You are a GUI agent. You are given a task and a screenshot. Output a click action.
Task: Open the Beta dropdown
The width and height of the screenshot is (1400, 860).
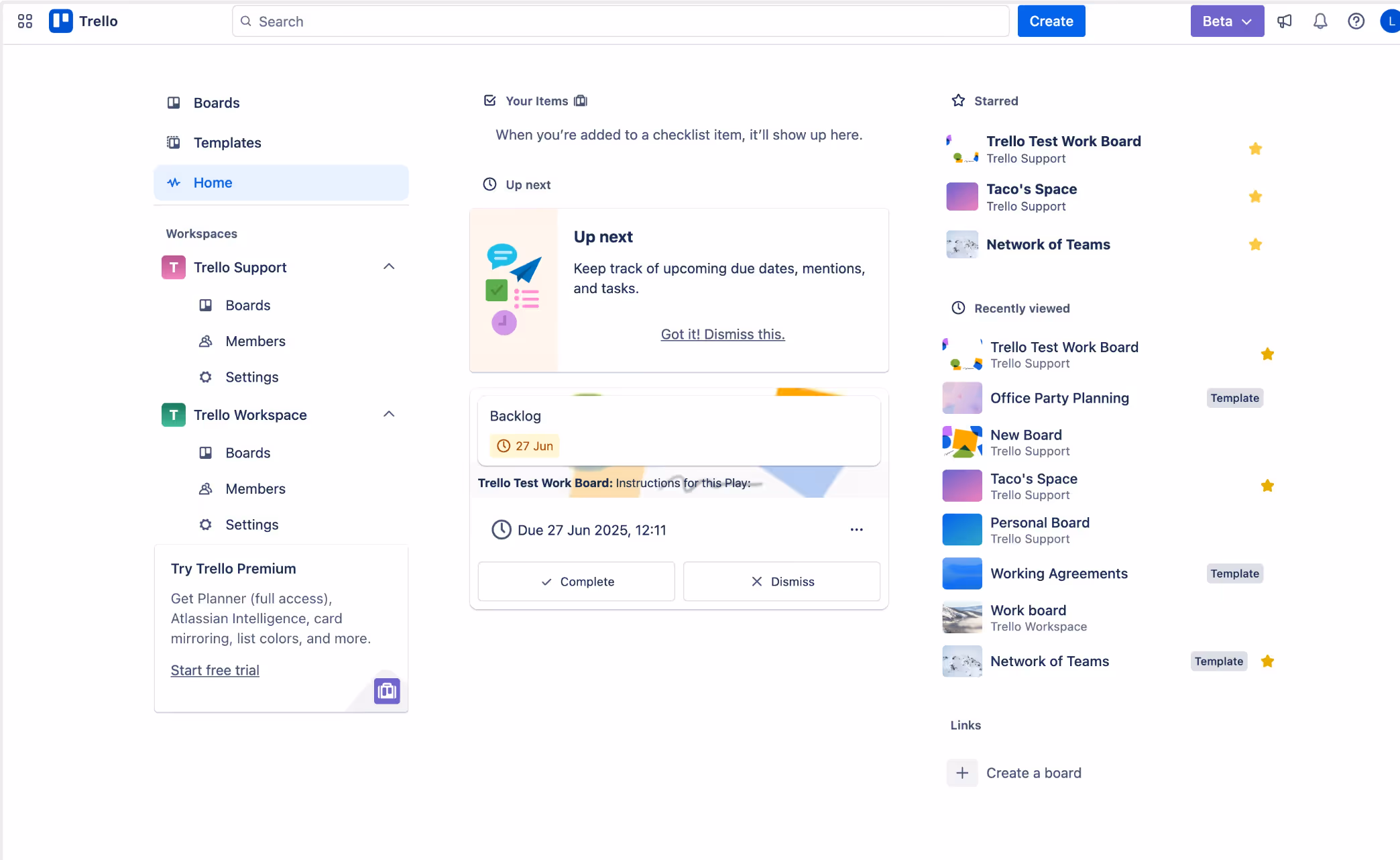coord(1227,21)
